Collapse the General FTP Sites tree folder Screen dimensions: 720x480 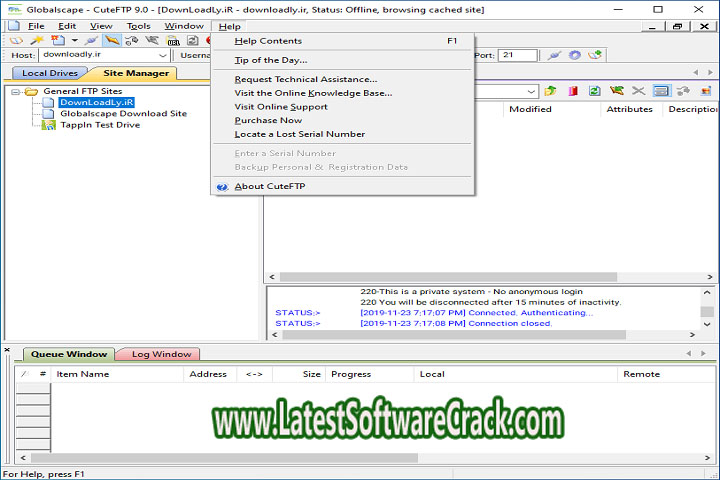point(15,91)
